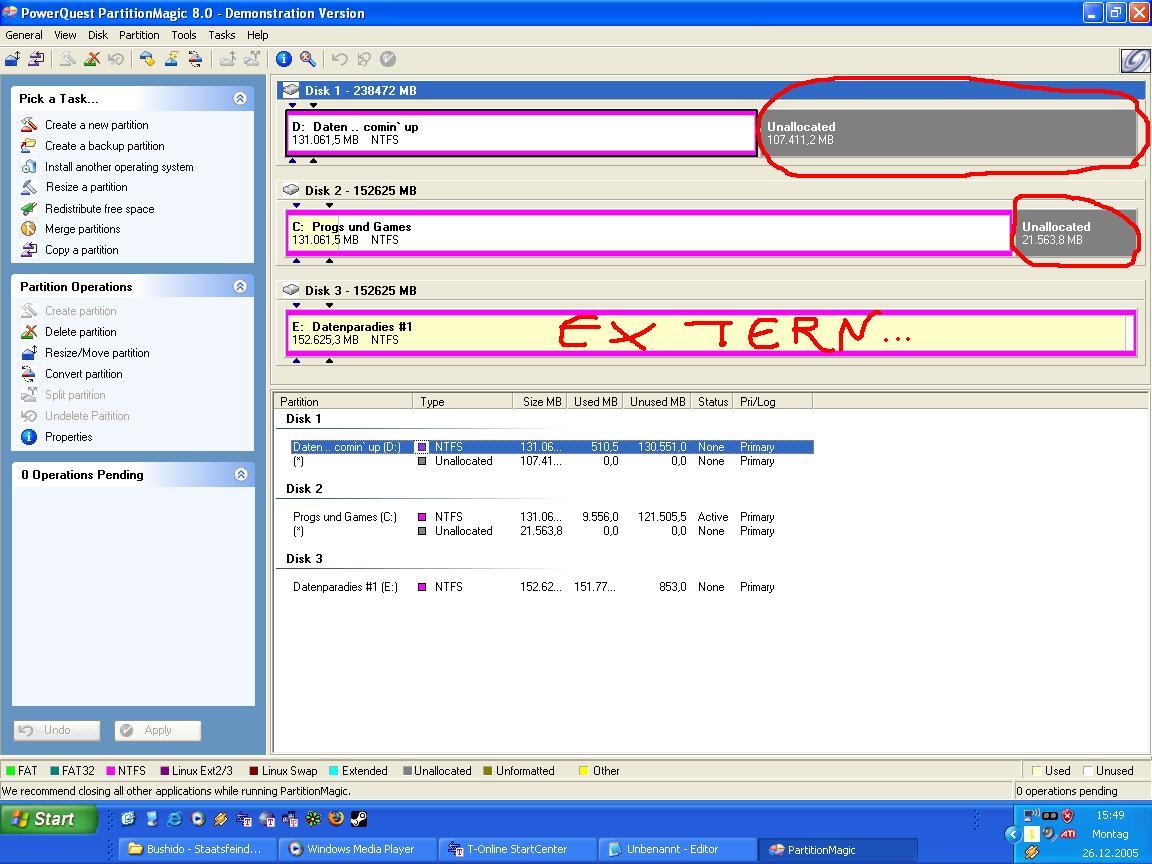Select the 107.411,2 MB Unallocated block on Disk 1

tap(948, 133)
